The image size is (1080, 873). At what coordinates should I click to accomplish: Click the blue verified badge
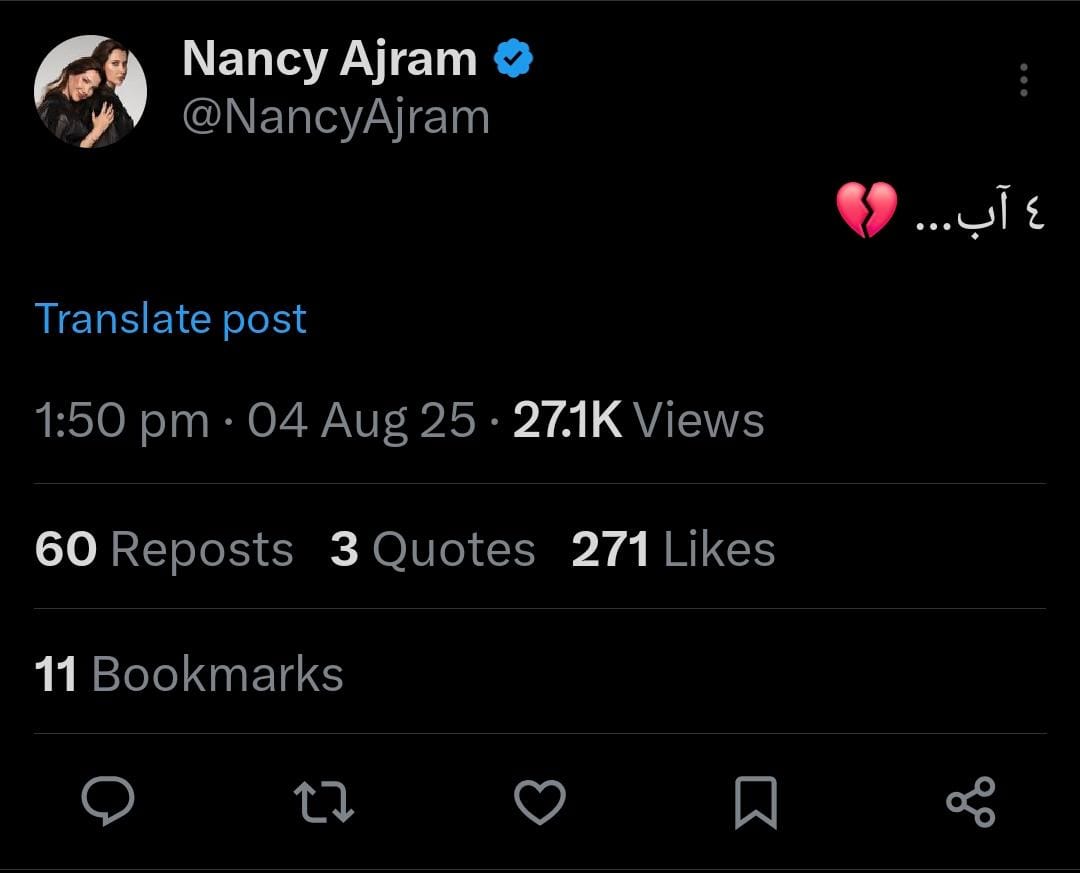[x=514, y=61]
